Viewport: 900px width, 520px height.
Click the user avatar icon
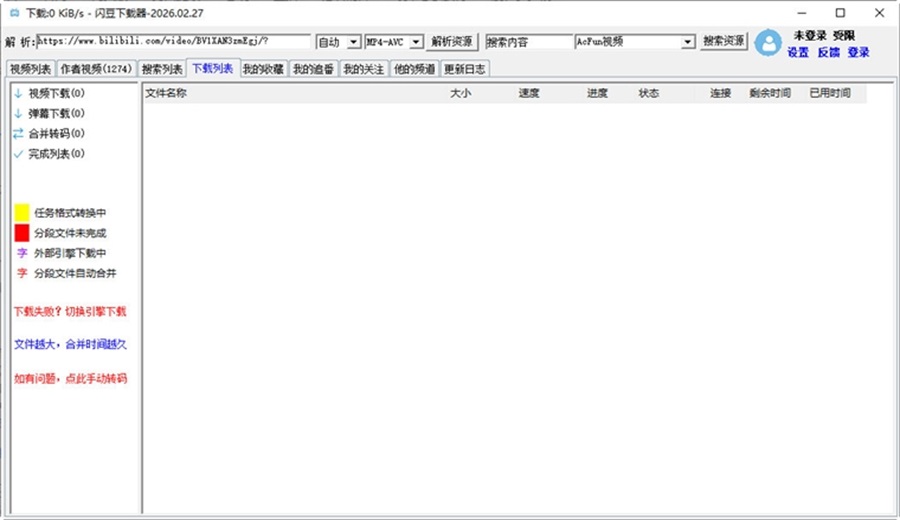[768, 42]
